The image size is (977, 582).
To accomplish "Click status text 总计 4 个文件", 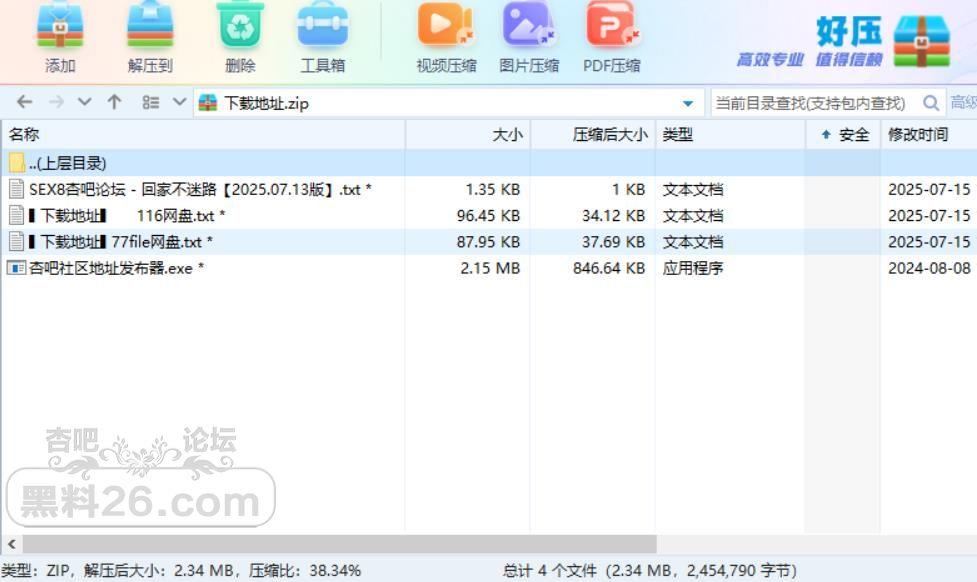I will coord(550,571).
